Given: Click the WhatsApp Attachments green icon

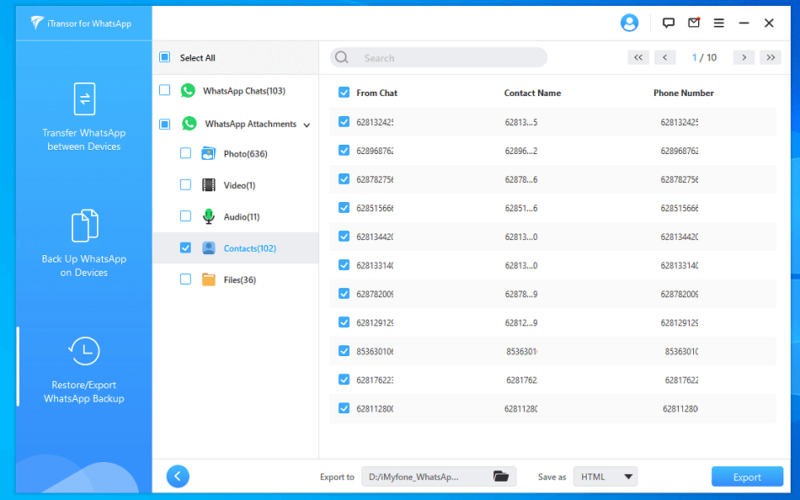Looking at the screenshot, I should [x=189, y=123].
